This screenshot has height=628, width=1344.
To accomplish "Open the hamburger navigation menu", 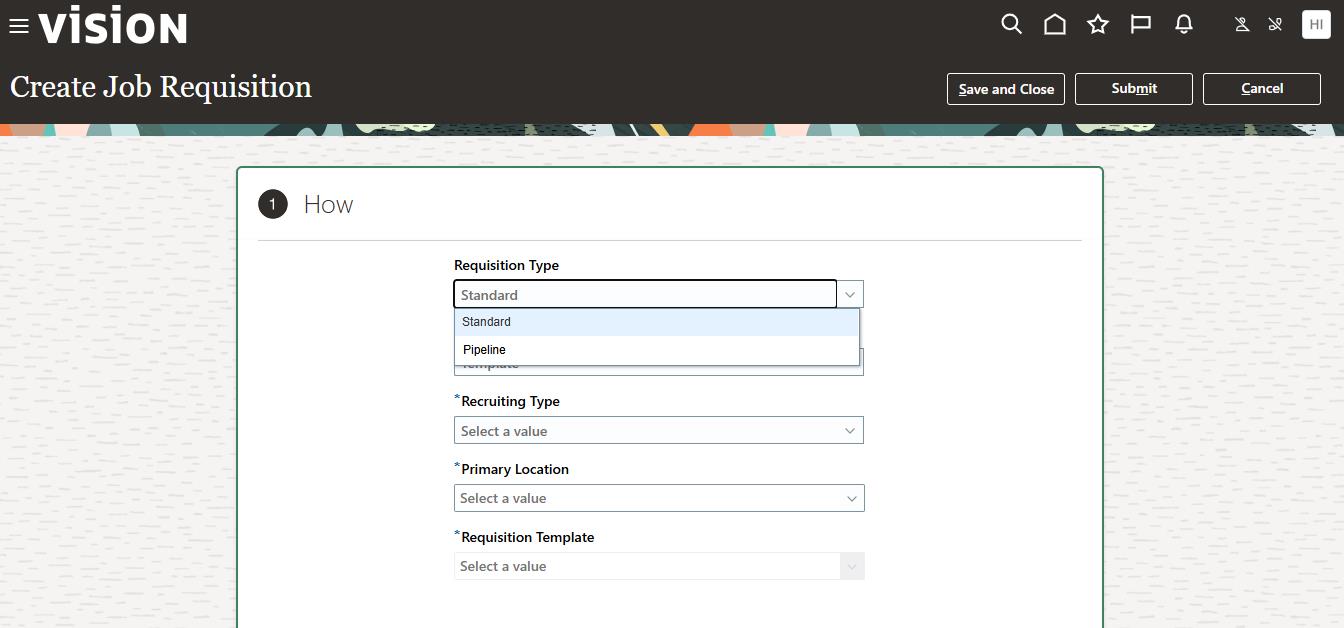I will click(18, 25).
